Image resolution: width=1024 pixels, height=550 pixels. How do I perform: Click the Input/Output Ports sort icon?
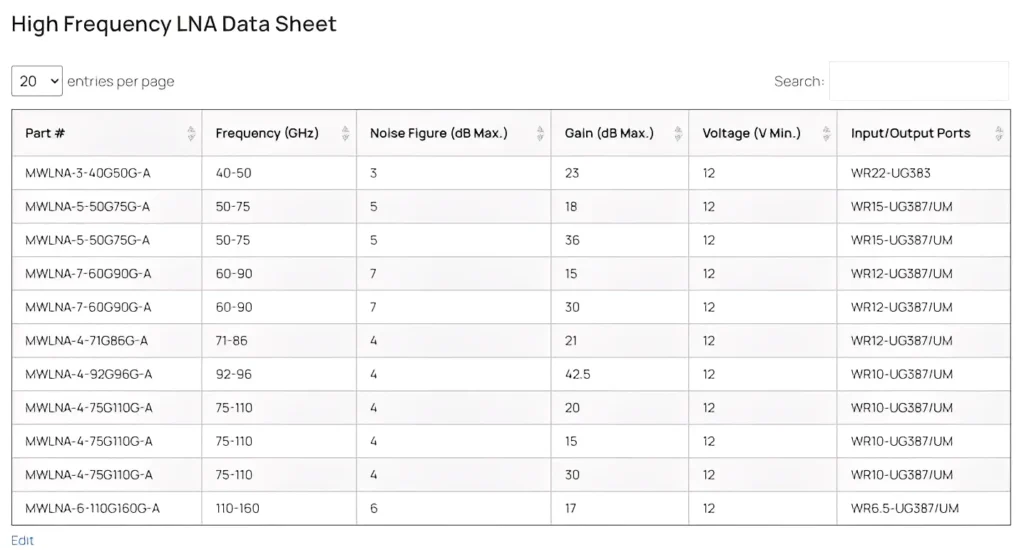(x=998, y=133)
